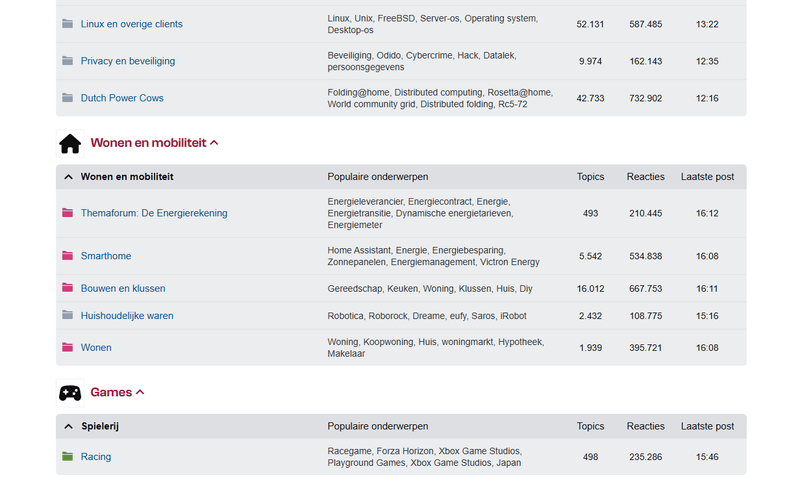Open the Linux en overige clients forum
Viewport: 800px width, 486px height.
tap(132, 24)
